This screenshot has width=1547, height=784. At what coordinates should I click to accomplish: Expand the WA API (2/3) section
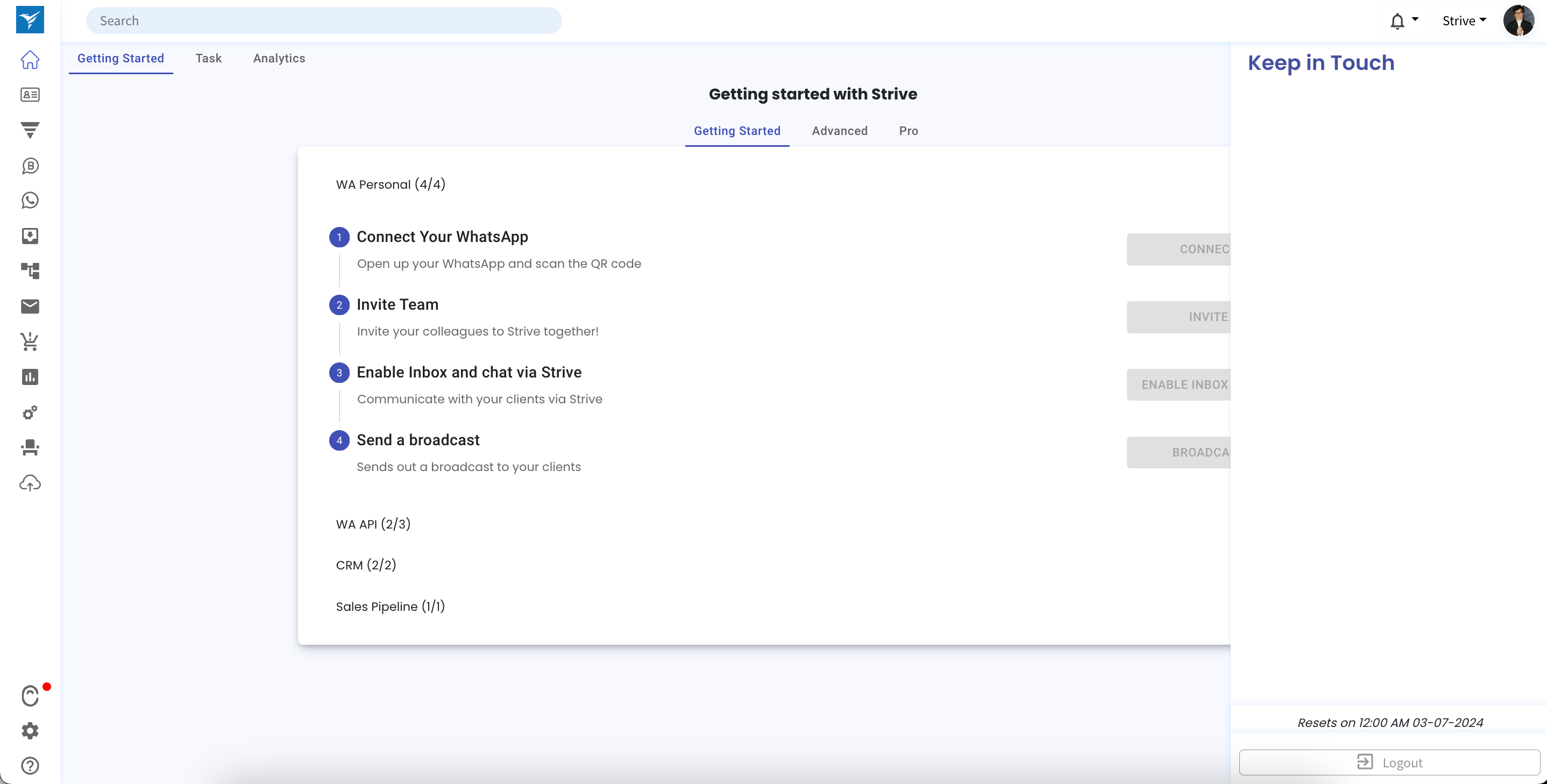tap(373, 524)
